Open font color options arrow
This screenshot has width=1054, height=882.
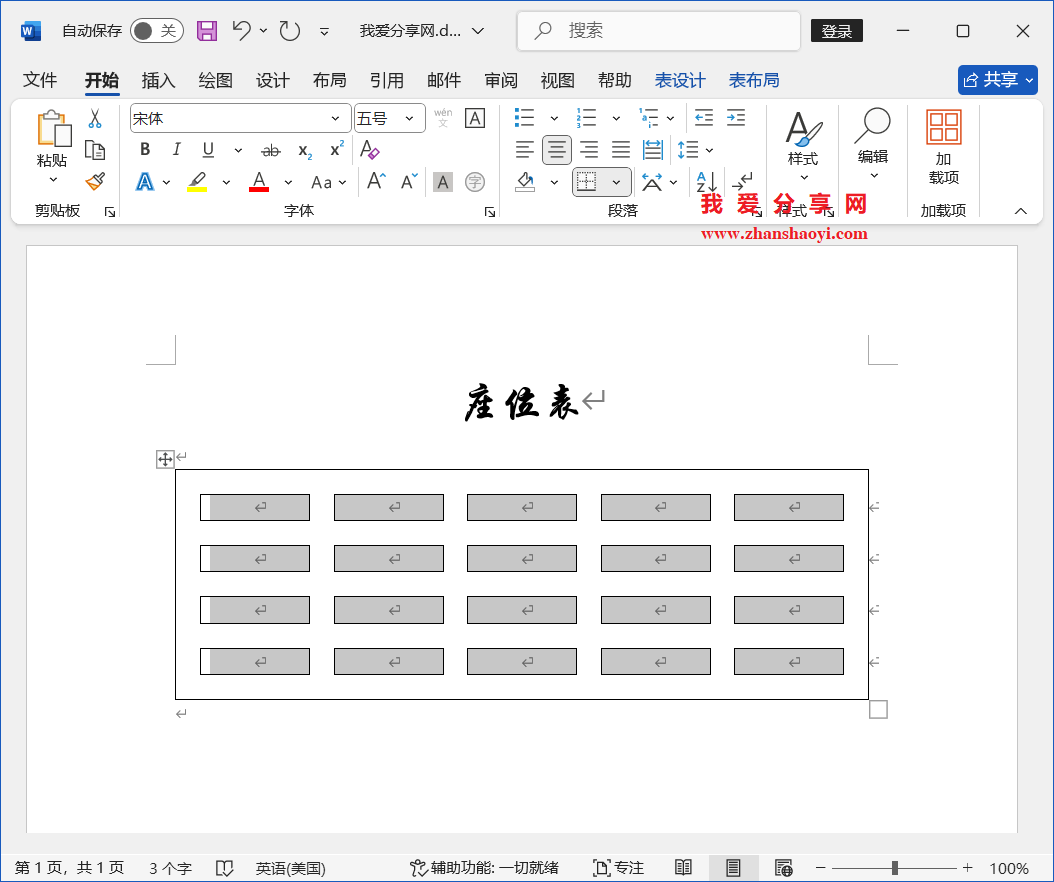point(288,182)
